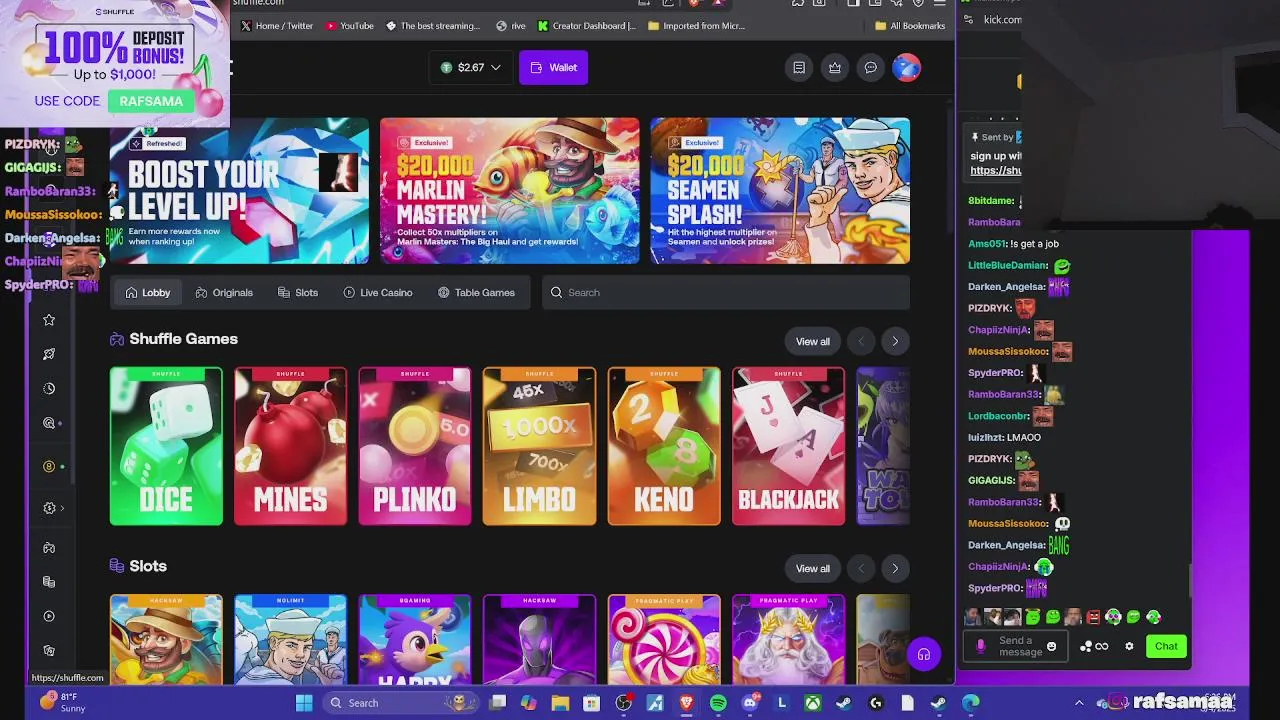This screenshot has height=720, width=1280.
Task: Open the Blackjack game card
Action: pos(788,446)
